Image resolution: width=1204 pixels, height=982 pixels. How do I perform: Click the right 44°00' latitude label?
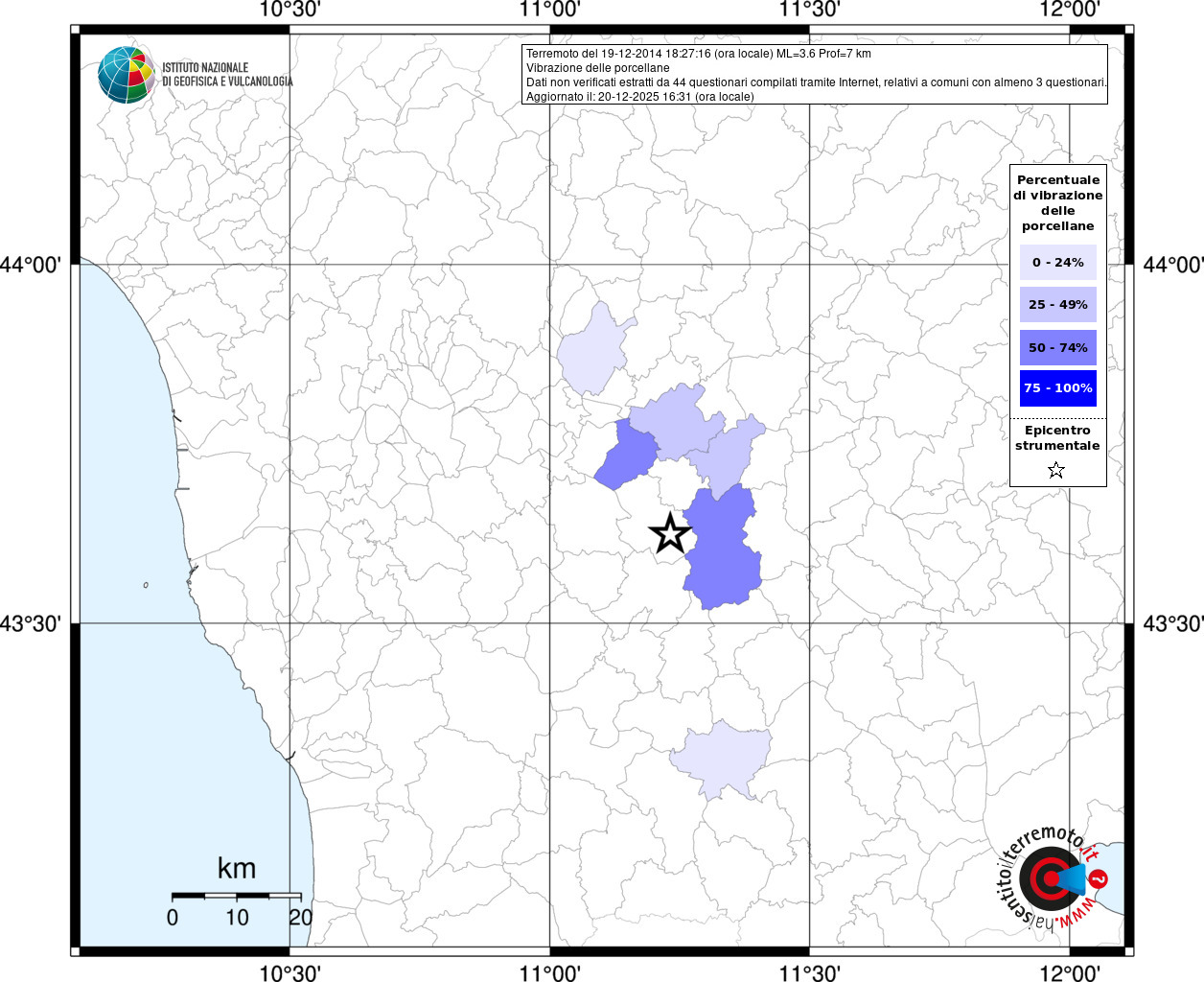(1173, 264)
